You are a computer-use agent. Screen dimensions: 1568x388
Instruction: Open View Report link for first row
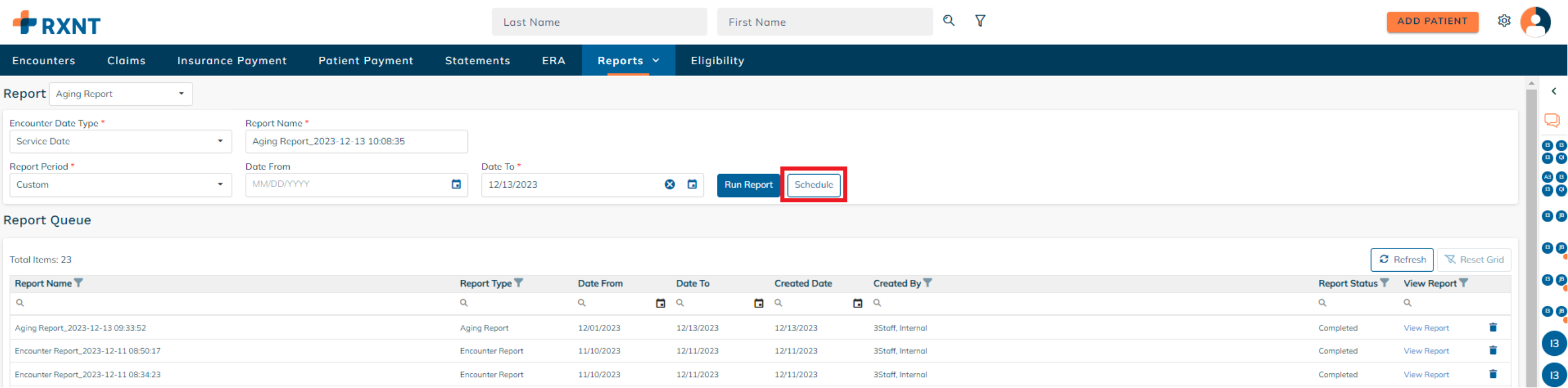[x=1426, y=328]
